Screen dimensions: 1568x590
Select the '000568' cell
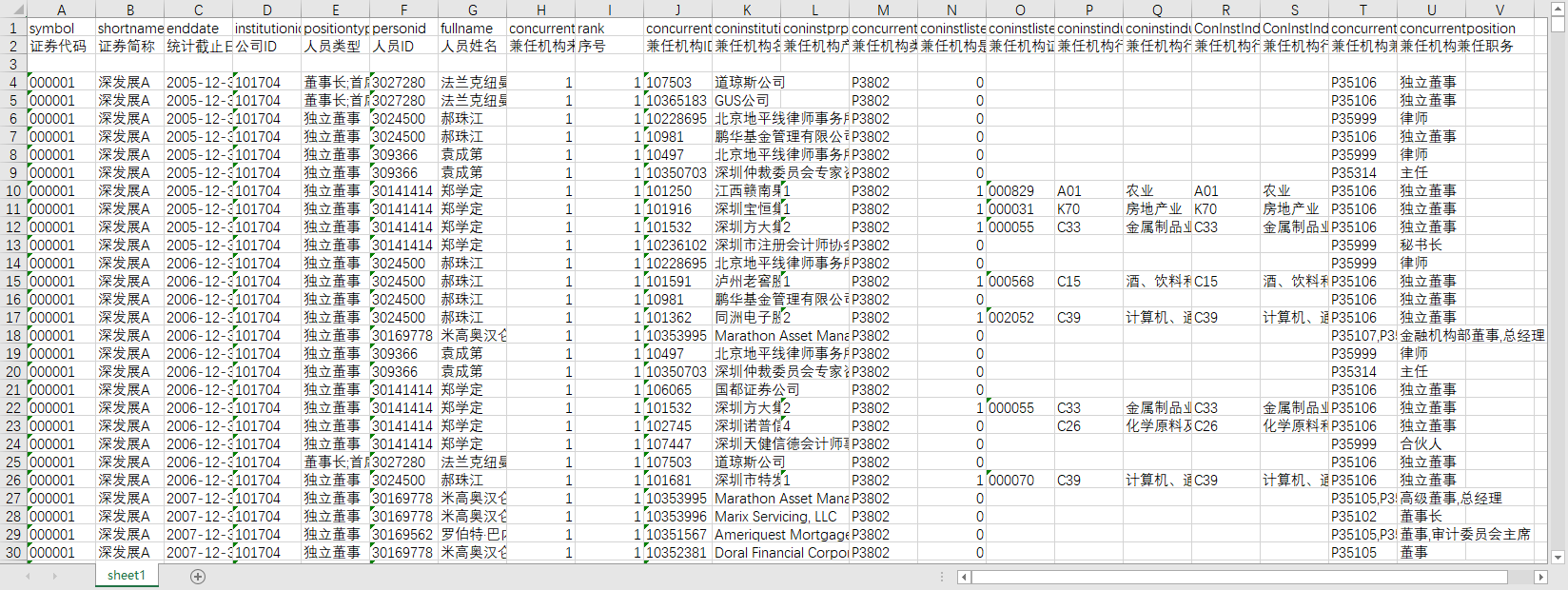tap(1021, 281)
